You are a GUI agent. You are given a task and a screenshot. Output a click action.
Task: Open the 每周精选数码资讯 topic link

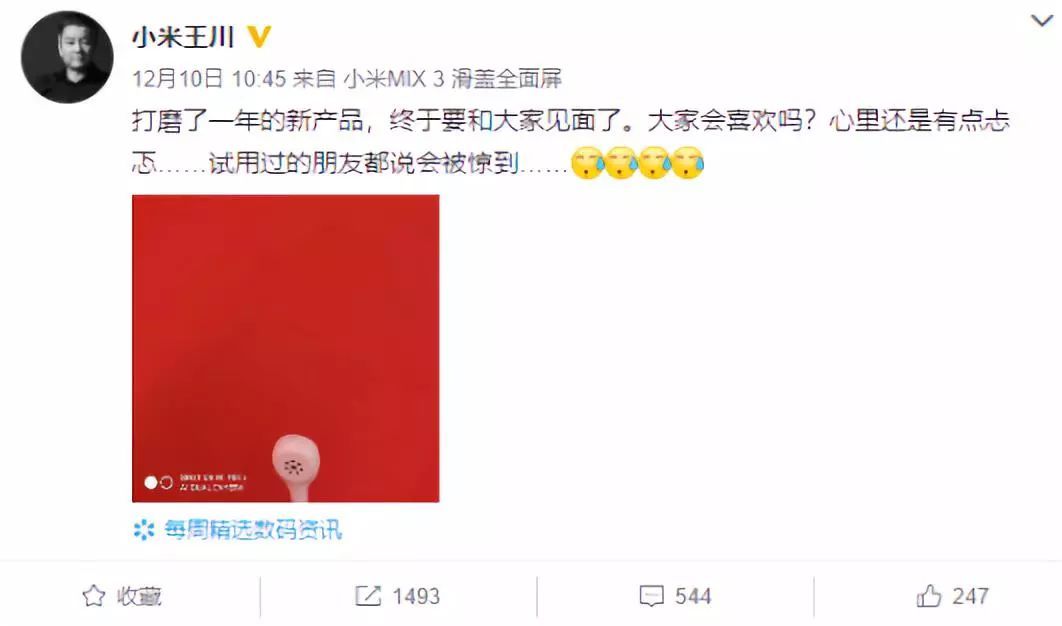[253, 530]
